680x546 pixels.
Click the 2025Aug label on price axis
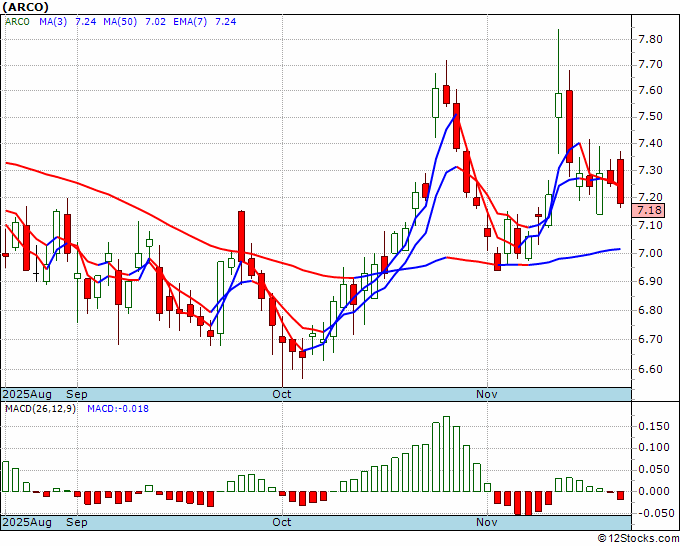[27, 394]
